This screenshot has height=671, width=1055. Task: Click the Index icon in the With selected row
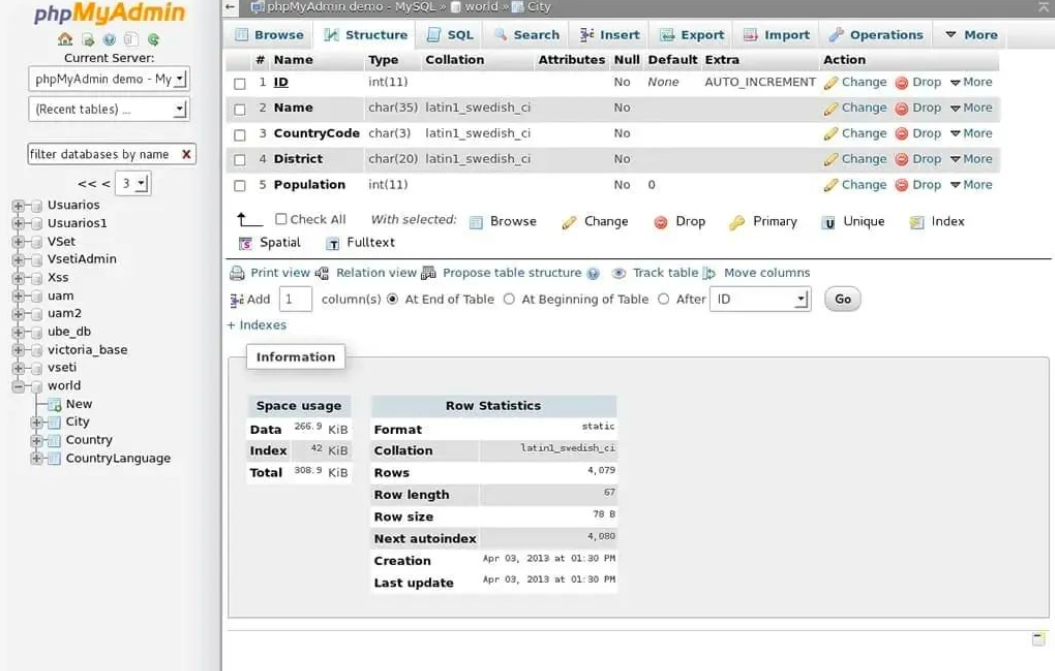tap(916, 222)
